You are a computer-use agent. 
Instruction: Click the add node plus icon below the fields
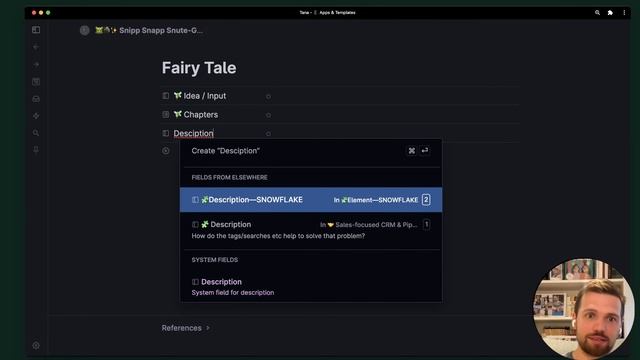[166, 151]
